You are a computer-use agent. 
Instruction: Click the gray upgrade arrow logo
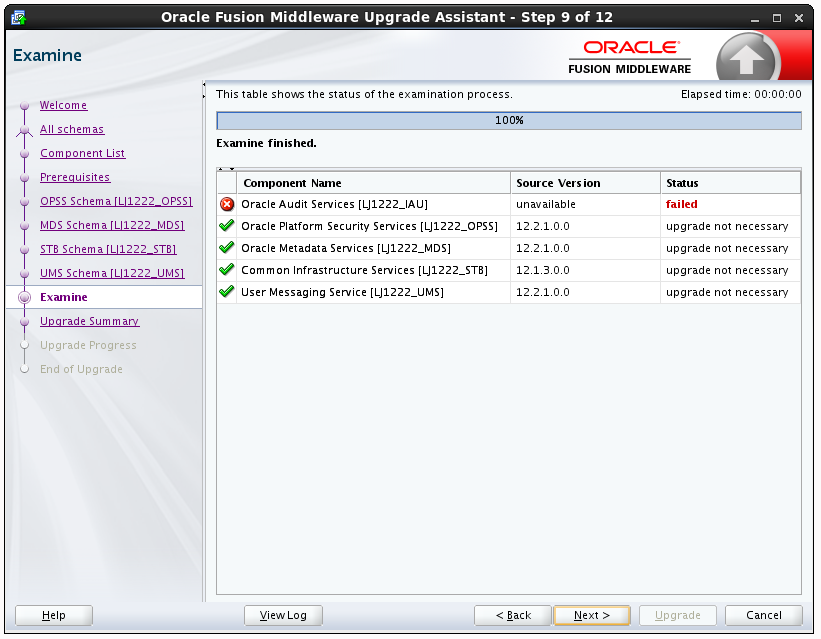[x=747, y=59]
